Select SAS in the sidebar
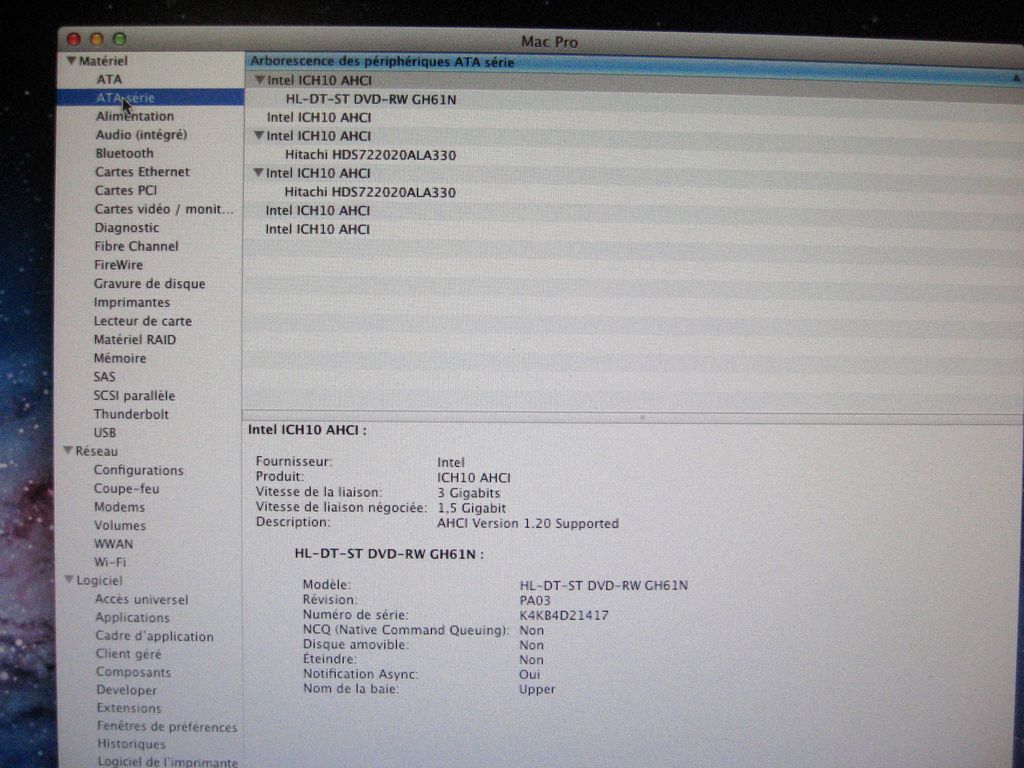 (x=104, y=377)
